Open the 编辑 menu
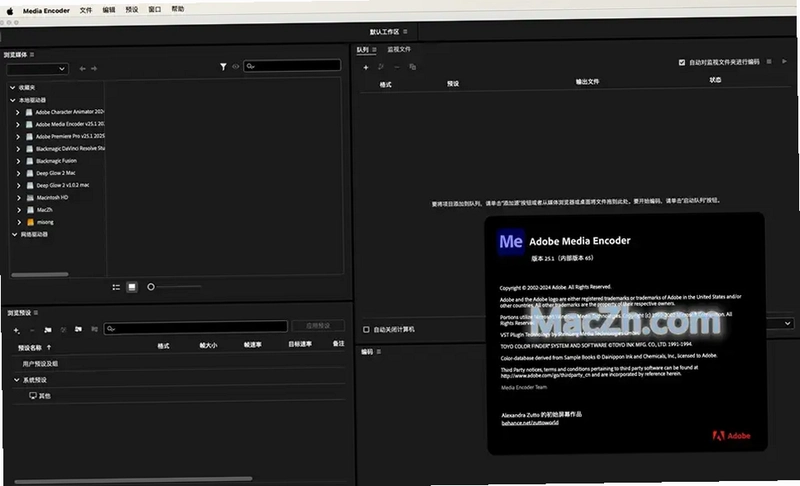Viewport: 800px width, 486px height. pyautogui.click(x=109, y=10)
